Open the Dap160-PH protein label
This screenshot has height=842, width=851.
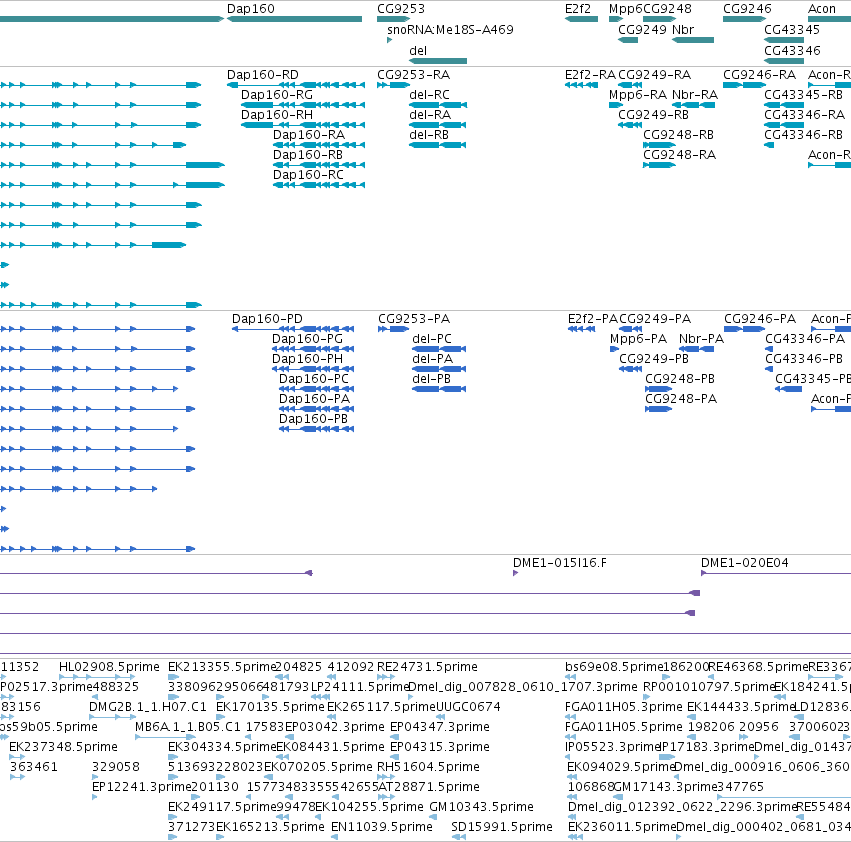point(307,359)
